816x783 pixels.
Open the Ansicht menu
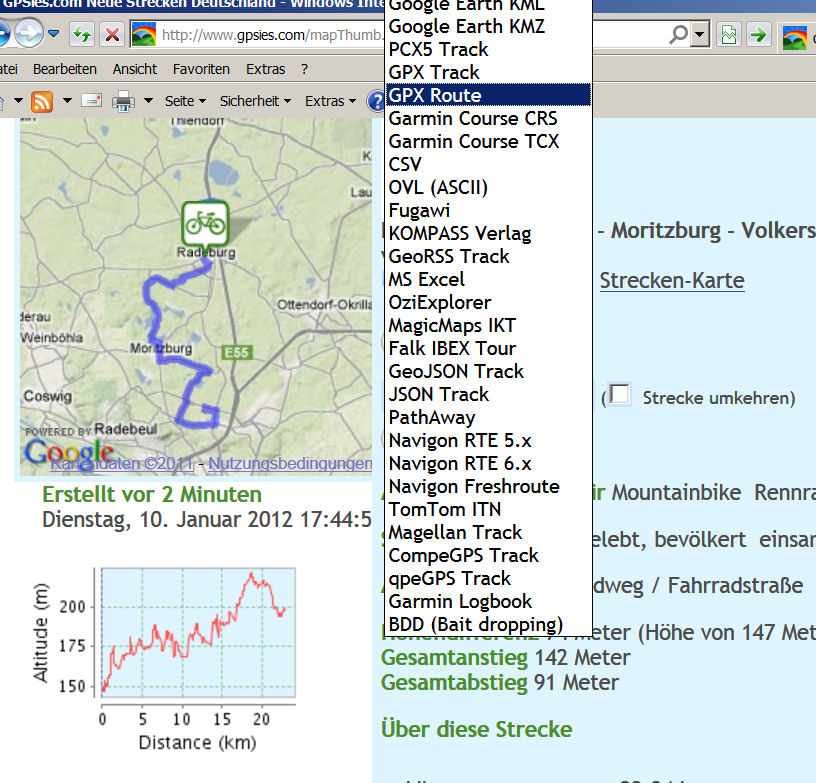pos(135,69)
